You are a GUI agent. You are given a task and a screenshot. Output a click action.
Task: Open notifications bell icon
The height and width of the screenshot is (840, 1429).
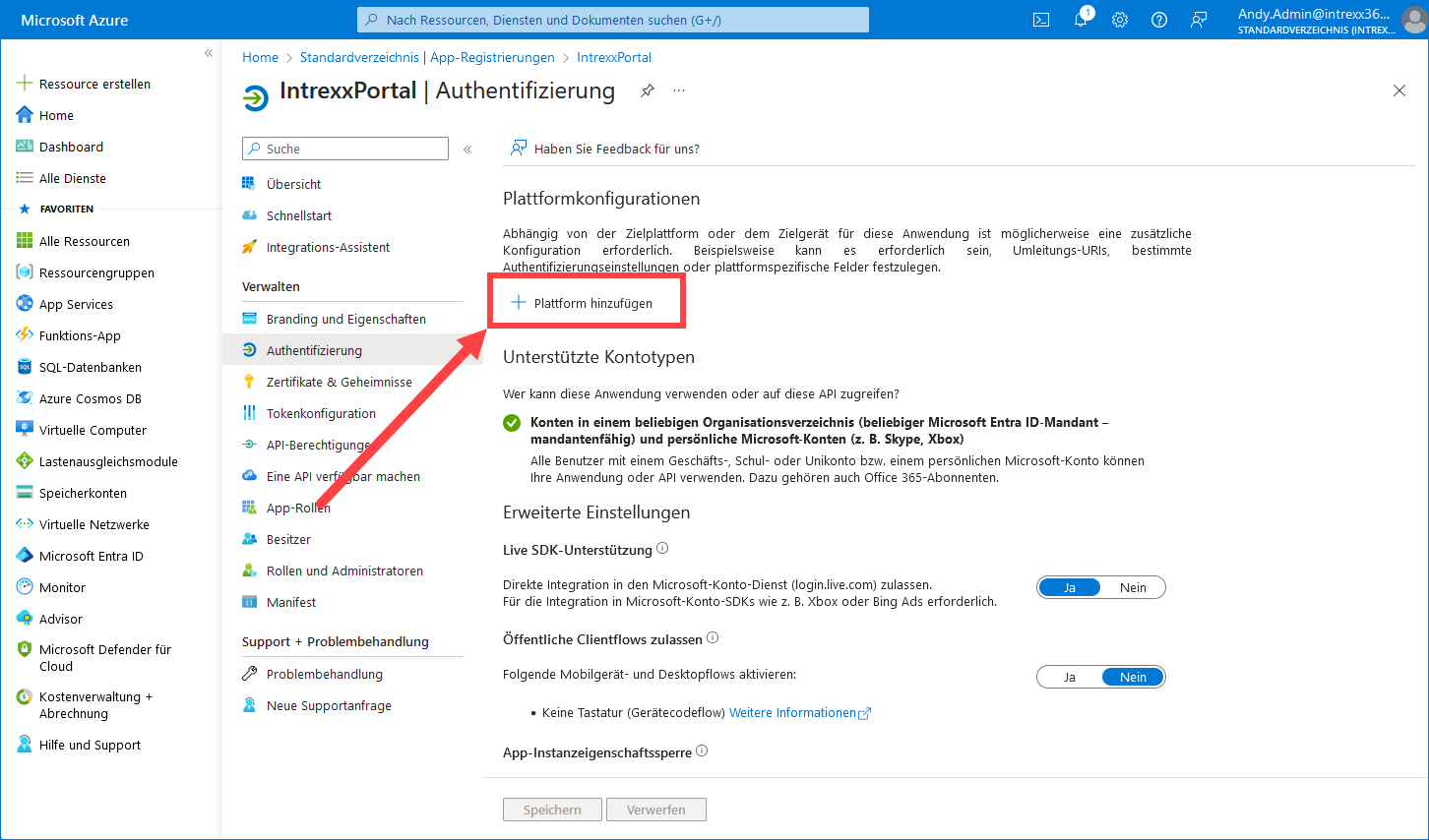pyautogui.click(x=1081, y=19)
